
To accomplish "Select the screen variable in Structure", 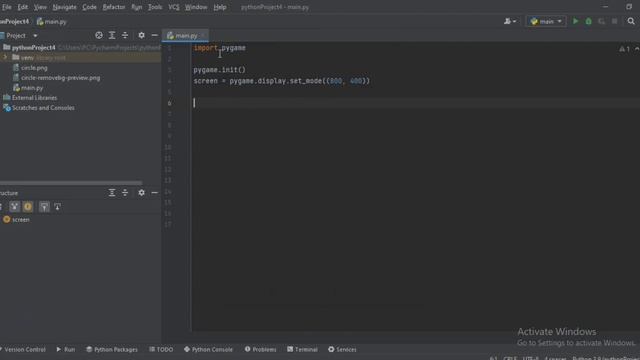I will (20, 220).
